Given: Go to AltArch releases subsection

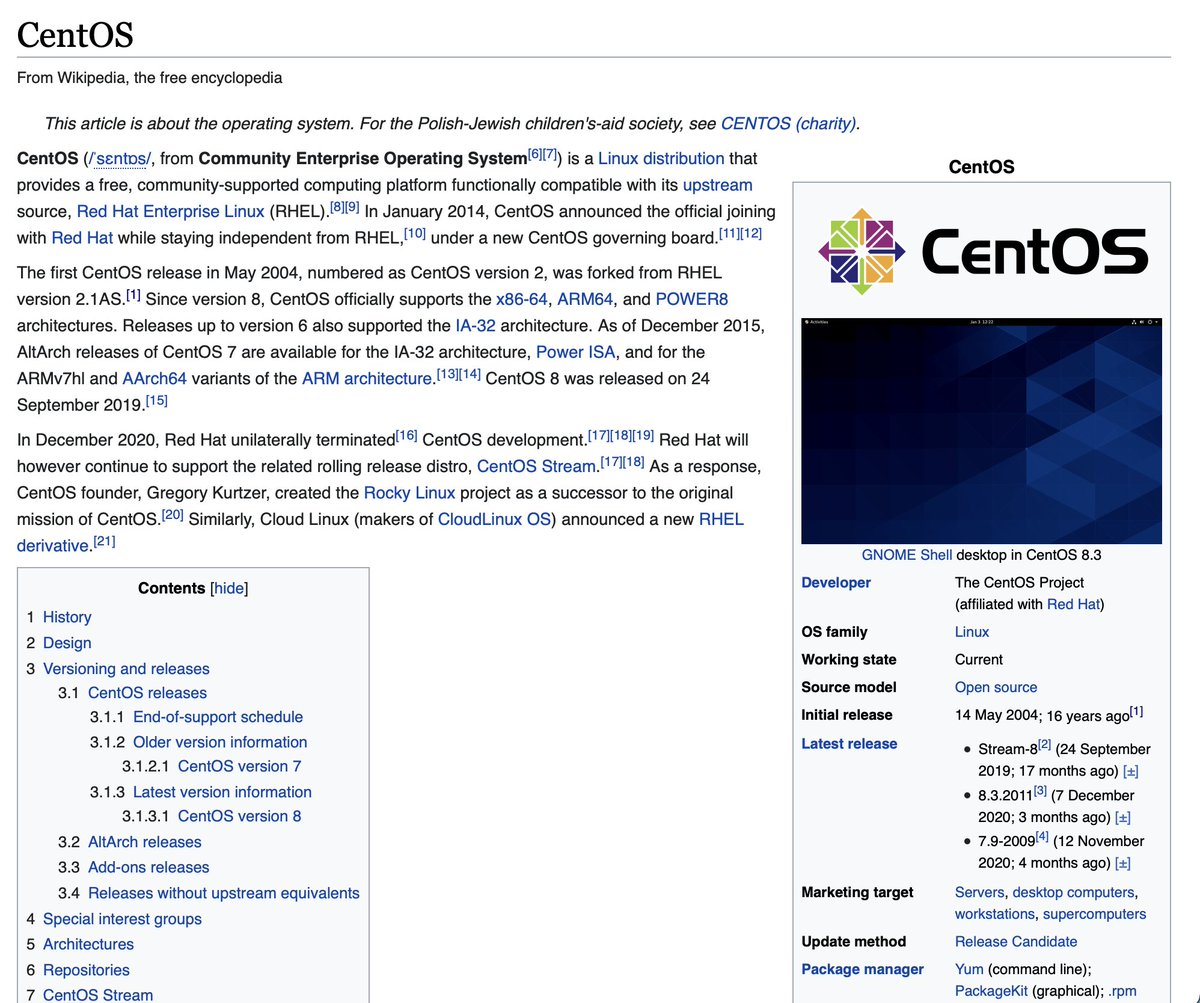Looking at the screenshot, I should pos(145,842).
